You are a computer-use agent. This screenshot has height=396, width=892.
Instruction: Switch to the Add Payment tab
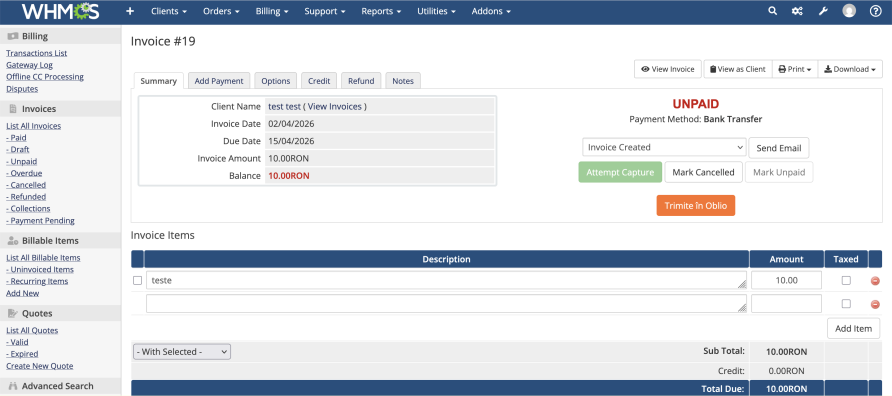219,81
